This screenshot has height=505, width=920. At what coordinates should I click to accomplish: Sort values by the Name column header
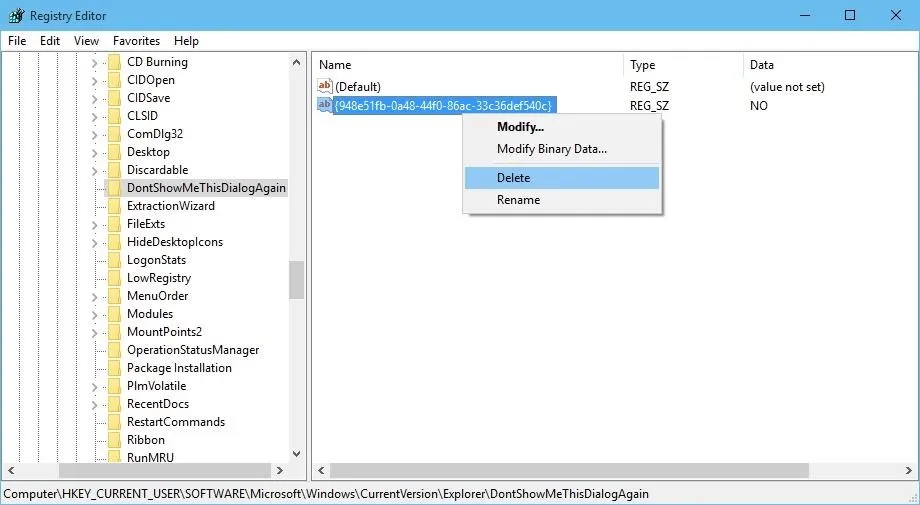click(x=468, y=65)
